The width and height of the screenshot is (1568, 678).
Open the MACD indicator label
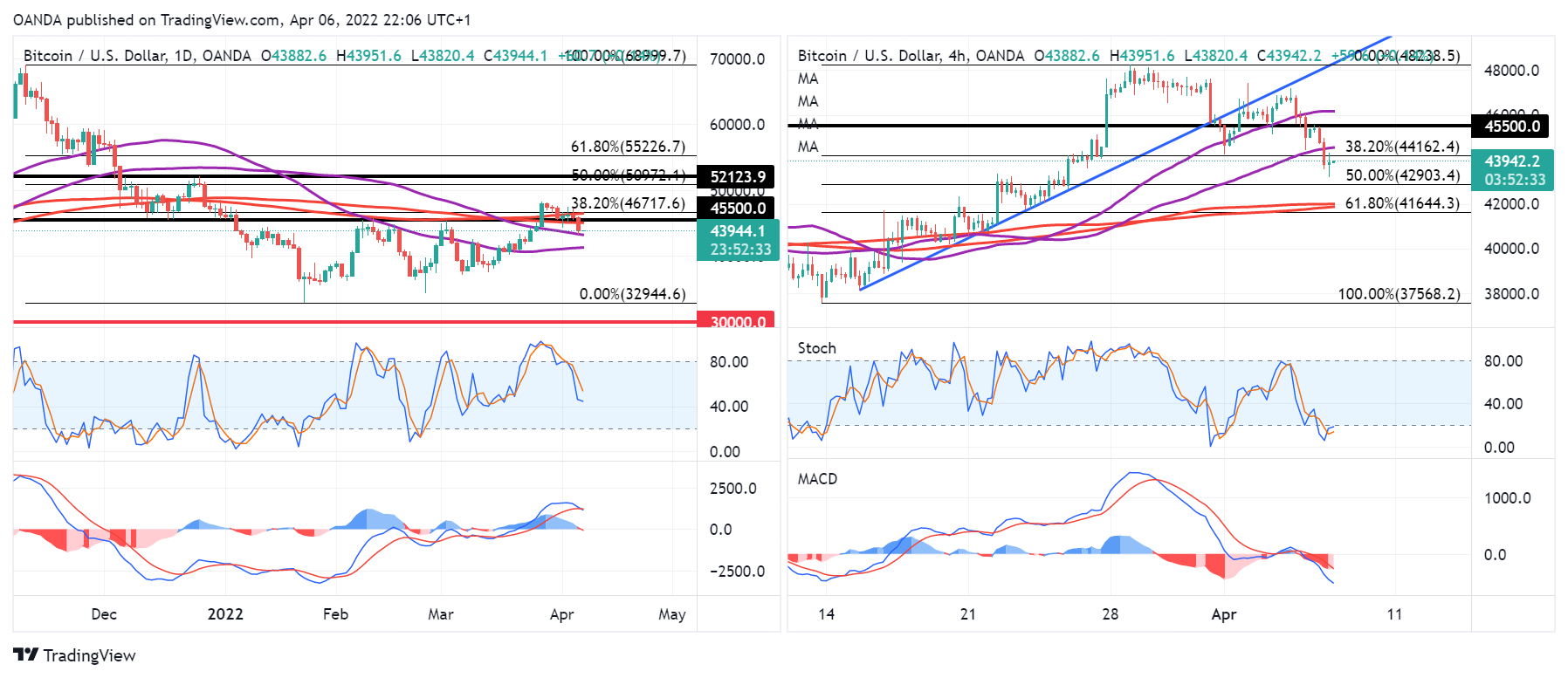(x=817, y=479)
